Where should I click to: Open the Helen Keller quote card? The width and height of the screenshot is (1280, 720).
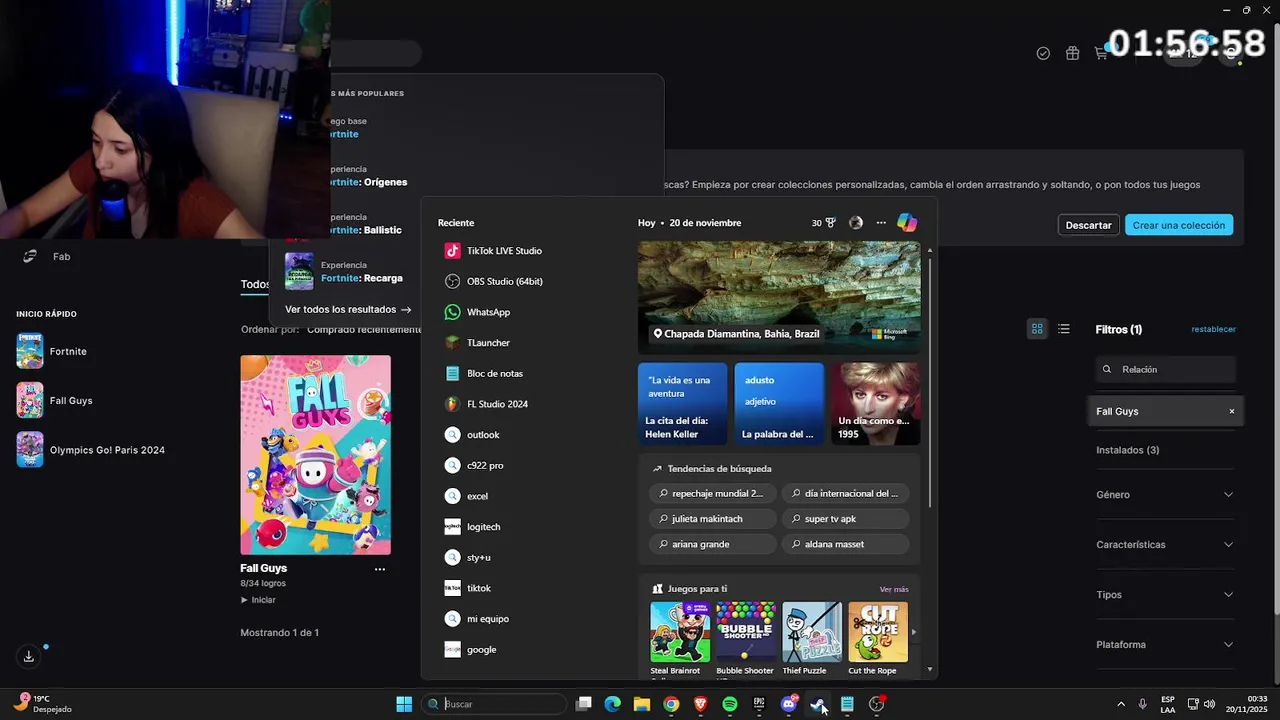pyautogui.click(x=682, y=404)
